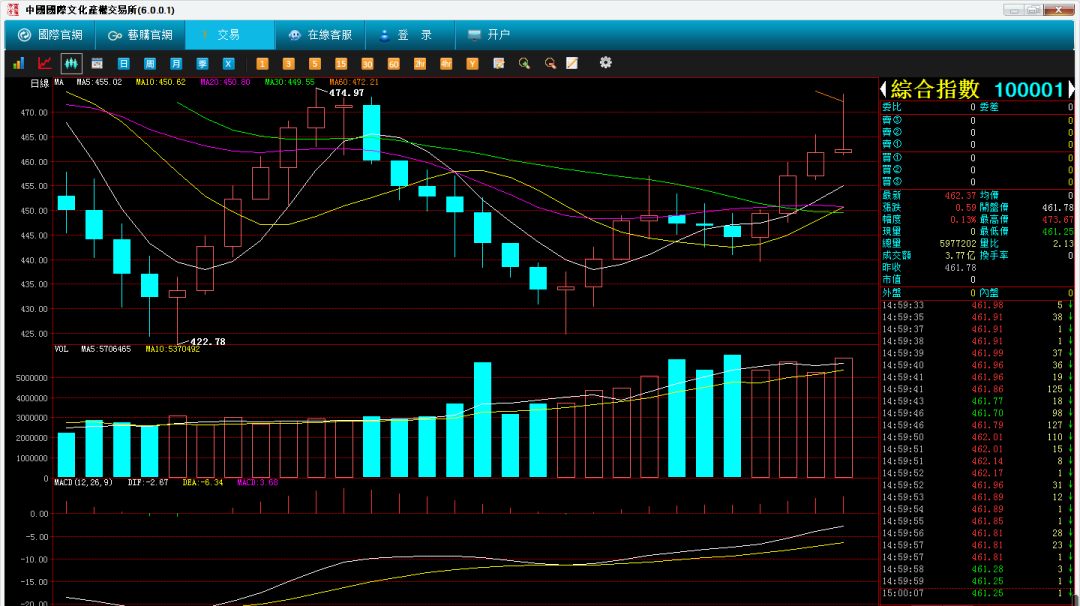Image resolution: width=1080 pixels, height=606 pixels.
Task: Click the 474.97 high price marker
Action: coord(346,93)
